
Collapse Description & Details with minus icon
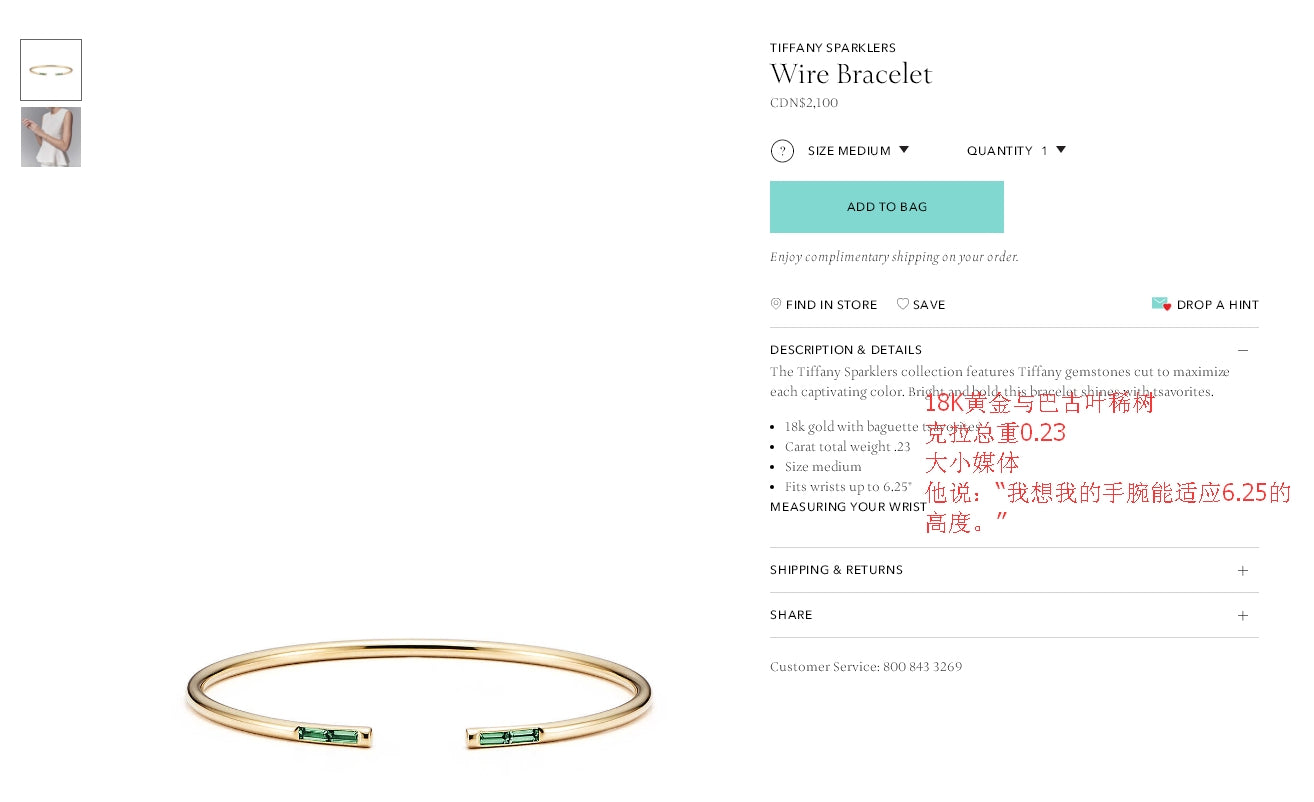pos(1243,350)
